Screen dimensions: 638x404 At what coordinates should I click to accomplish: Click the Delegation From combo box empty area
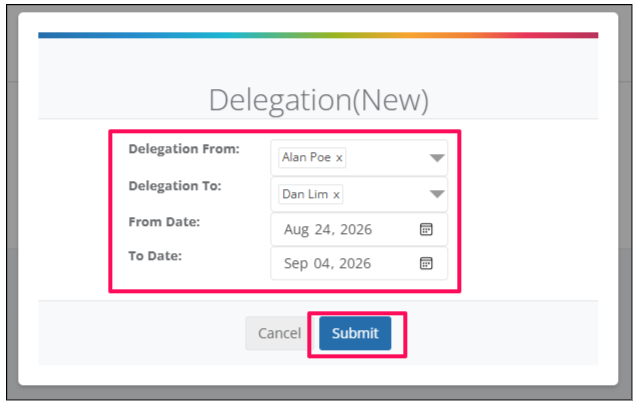click(x=387, y=158)
